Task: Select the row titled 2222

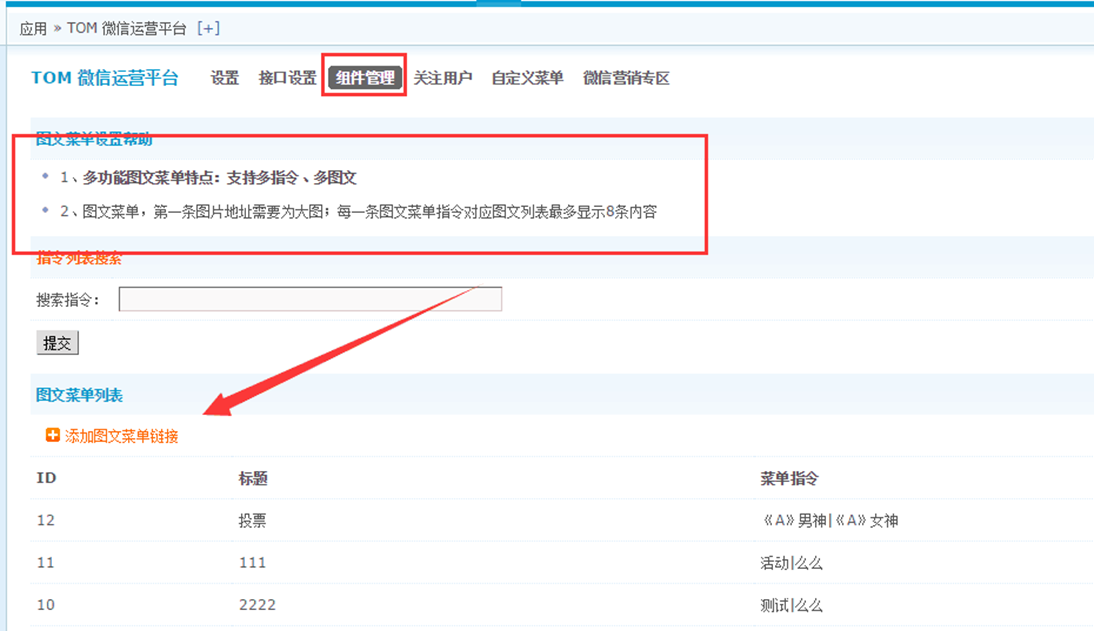Action: click(x=562, y=604)
